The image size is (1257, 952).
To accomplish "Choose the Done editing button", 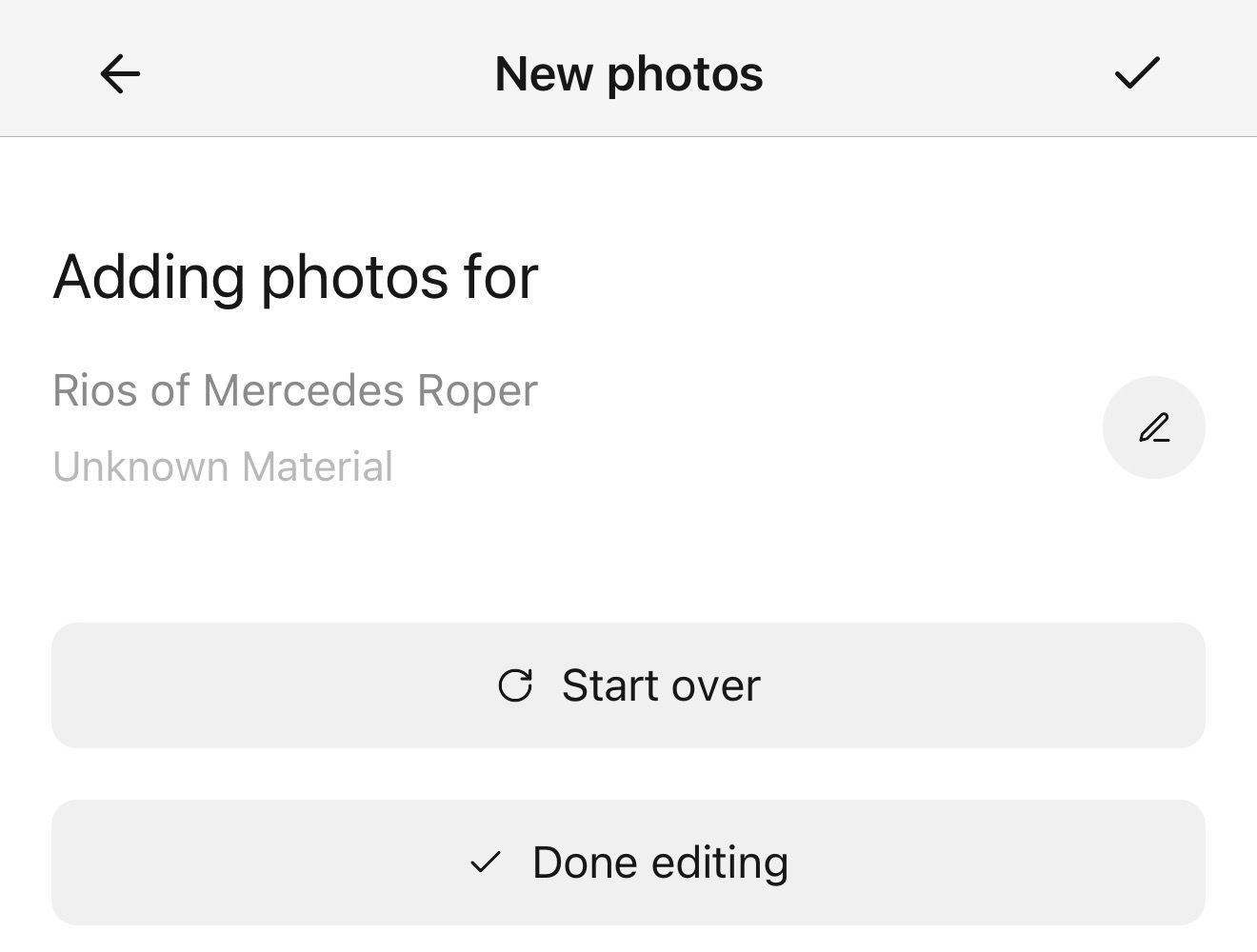I will click(628, 863).
